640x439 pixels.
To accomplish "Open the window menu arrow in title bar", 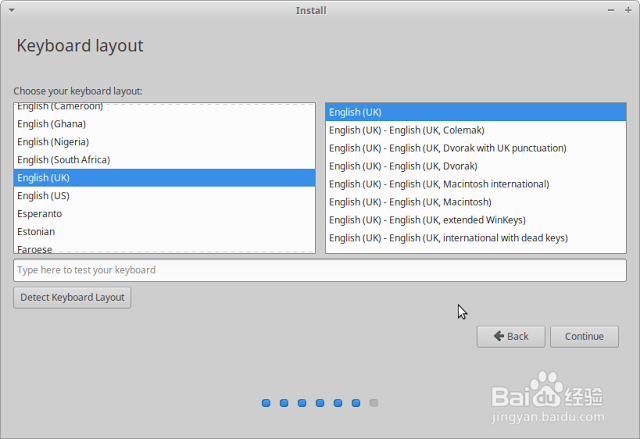I will pyautogui.click(x=12, y=10).
